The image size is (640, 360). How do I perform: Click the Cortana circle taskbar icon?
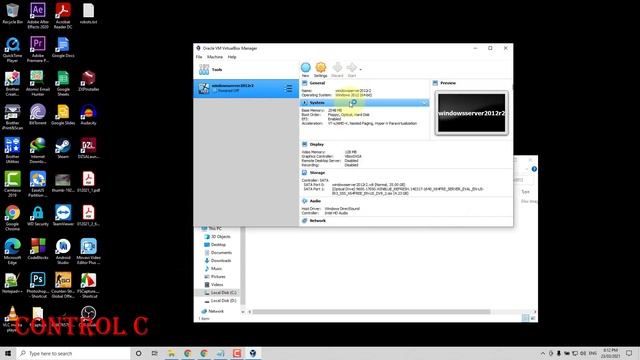(x=138, y=353)
